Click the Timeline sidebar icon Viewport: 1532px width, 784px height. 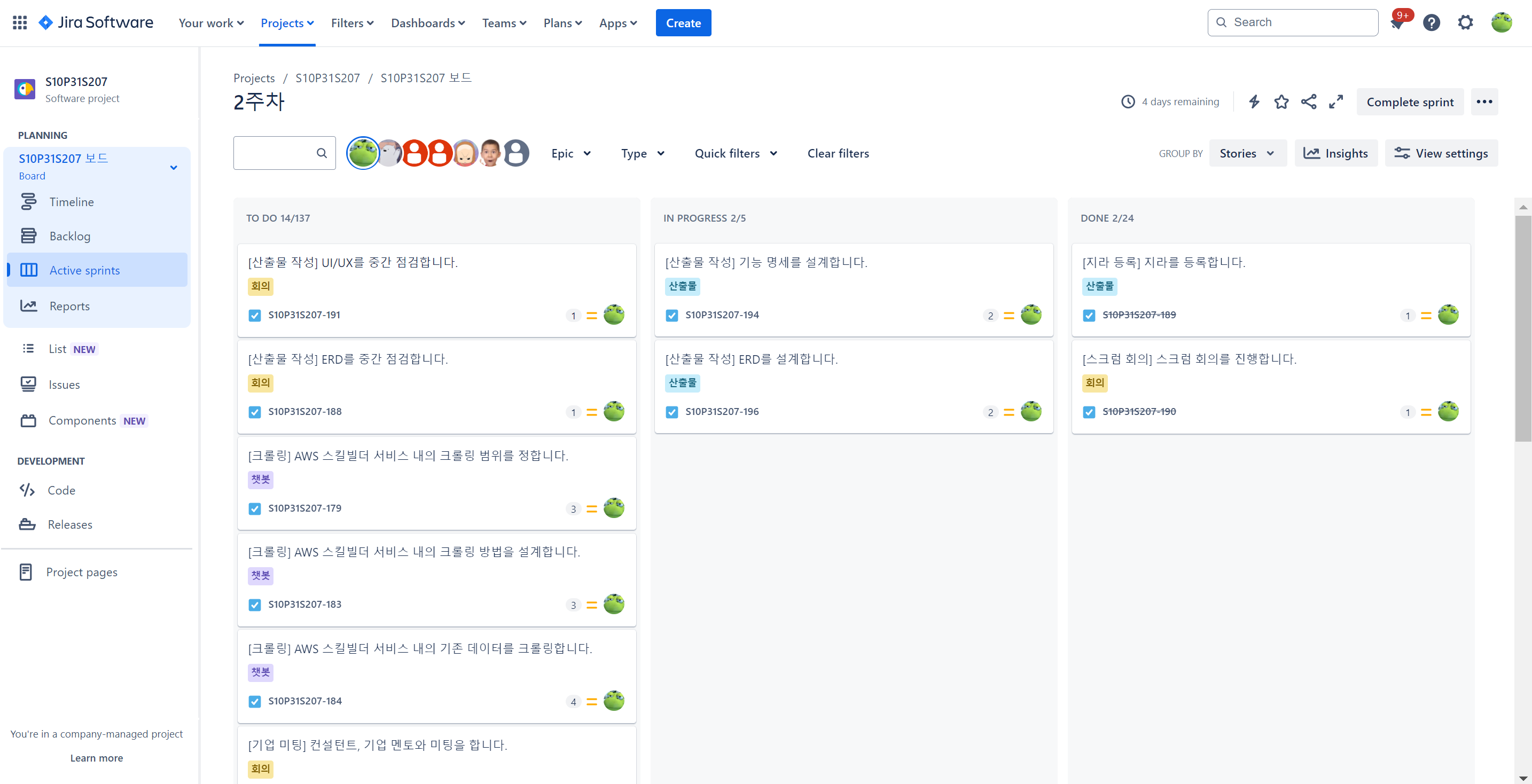(28, 201)
